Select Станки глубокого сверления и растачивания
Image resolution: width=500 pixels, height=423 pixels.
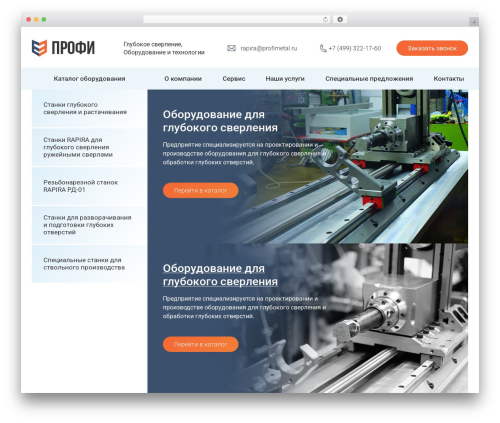point(89,108)
